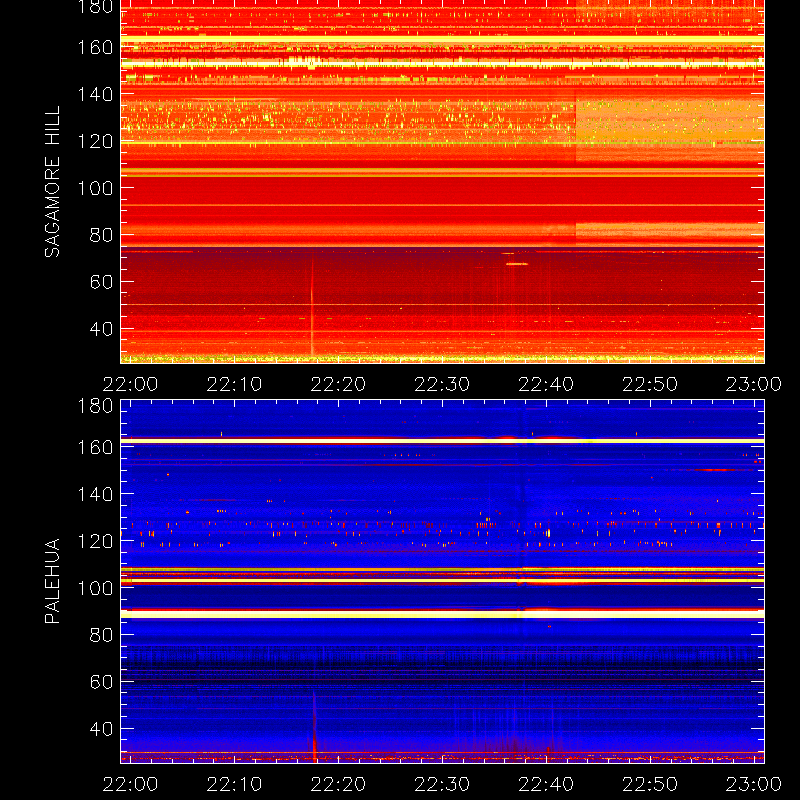Click 22:00 time label under Palehua plot
This screenshot has height=800, width=800.
tap(131, 784)
